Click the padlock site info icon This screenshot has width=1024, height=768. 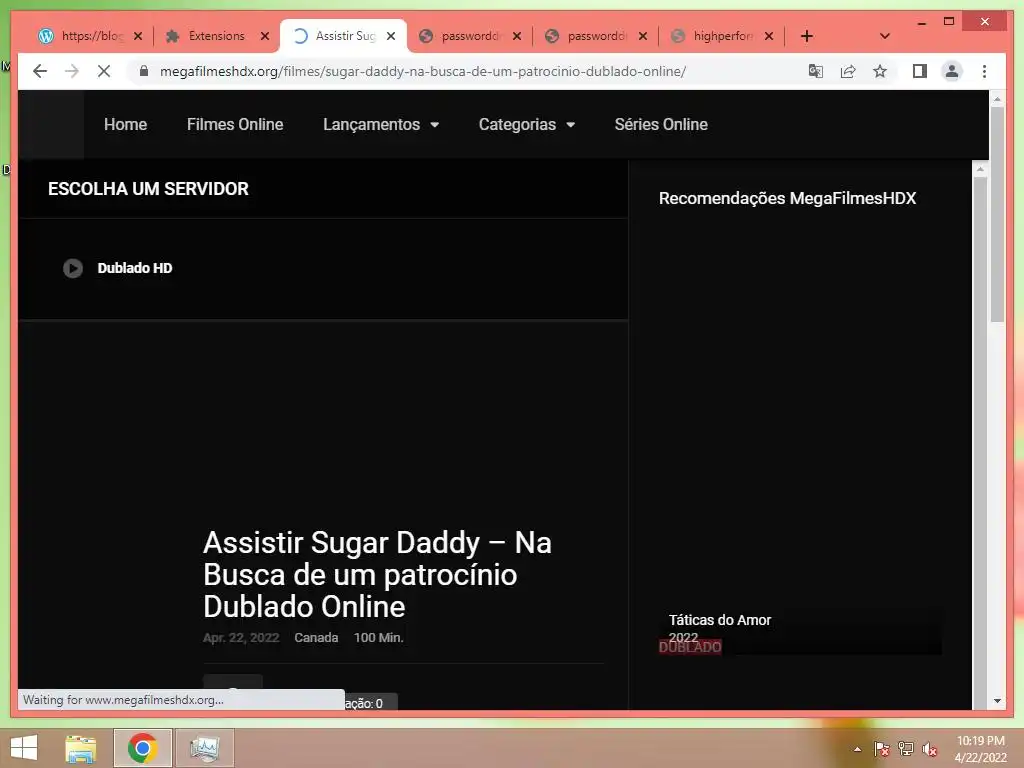(x=144, y=71)
